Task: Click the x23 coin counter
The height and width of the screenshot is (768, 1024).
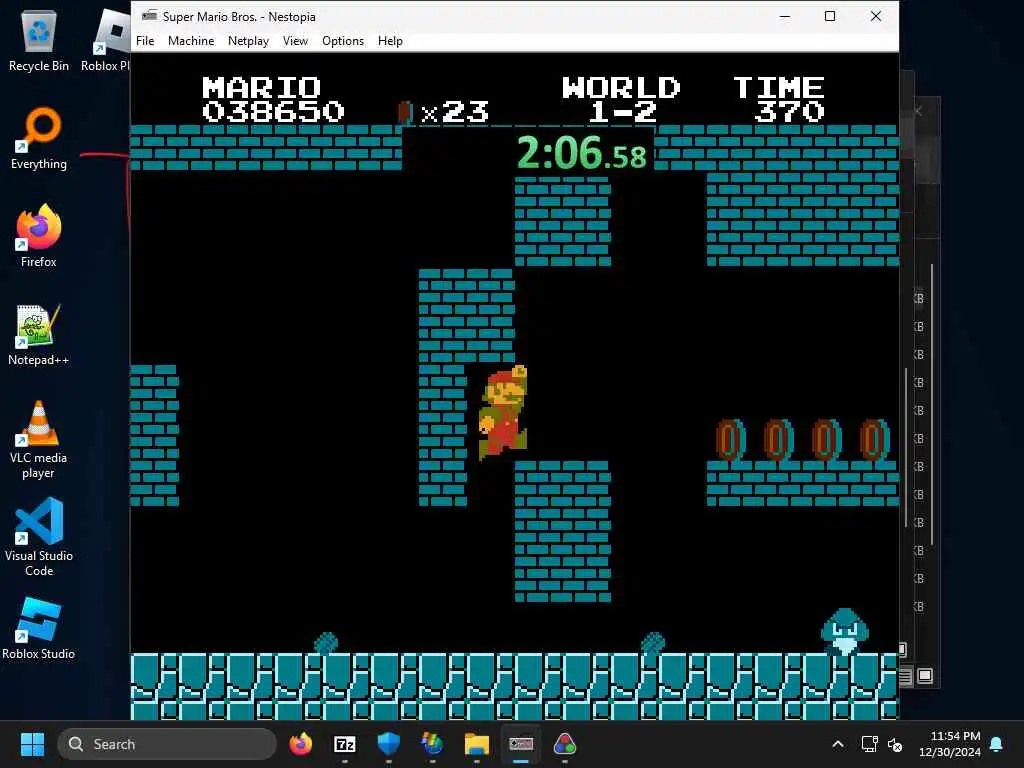Action: click(444, 112)
